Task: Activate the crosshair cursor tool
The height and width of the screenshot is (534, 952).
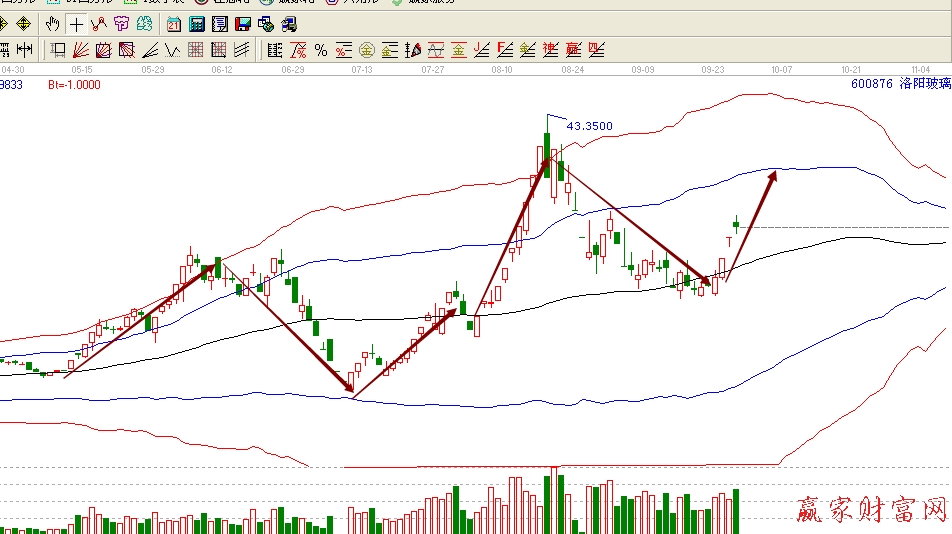Action: (x=76, y=23)
